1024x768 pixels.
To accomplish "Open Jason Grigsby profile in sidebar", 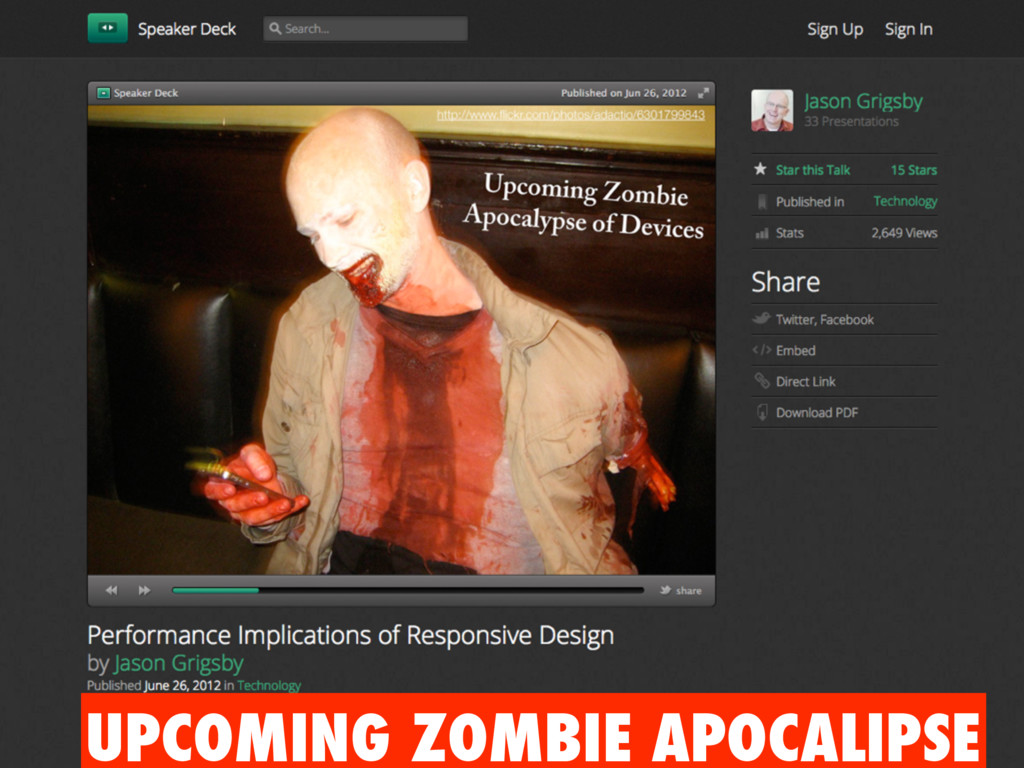I will 863,101.
